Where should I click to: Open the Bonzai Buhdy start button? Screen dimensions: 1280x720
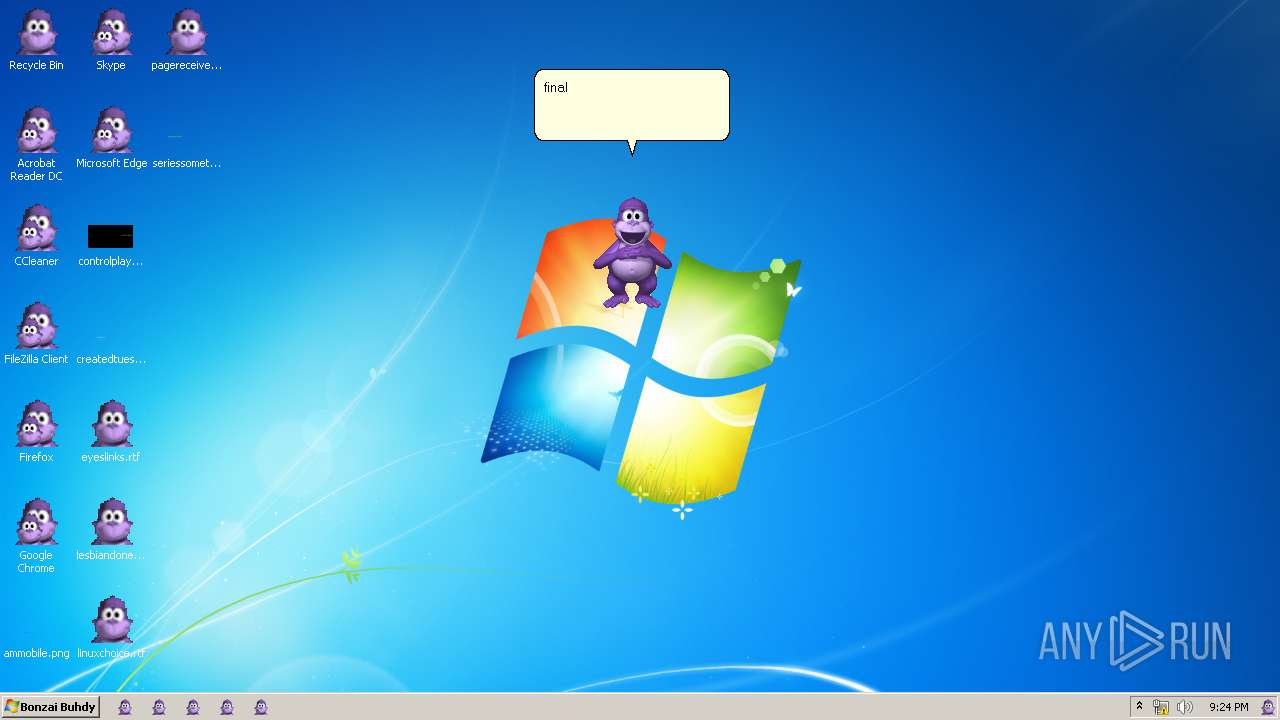click(51, 707)
